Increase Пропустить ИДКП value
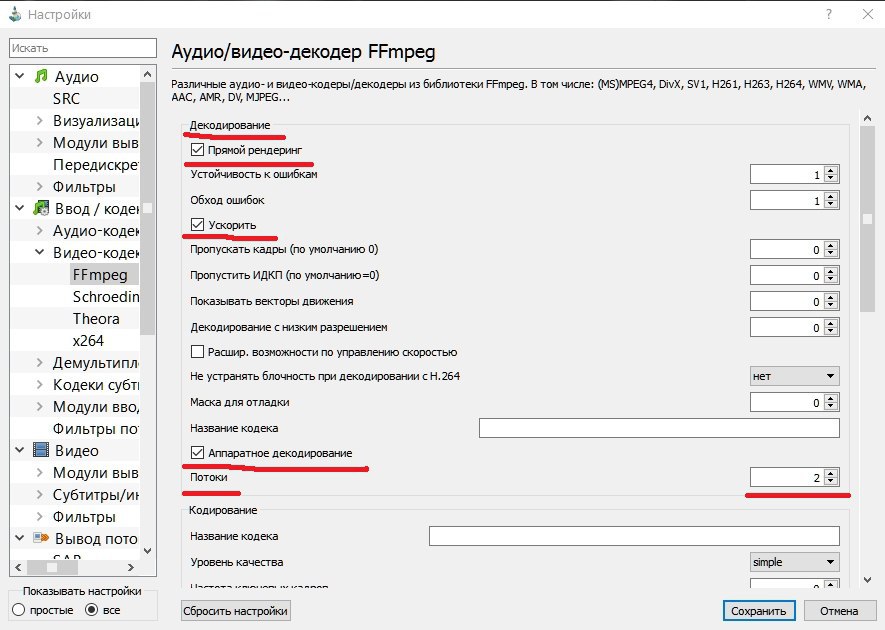 click(831, 271)
